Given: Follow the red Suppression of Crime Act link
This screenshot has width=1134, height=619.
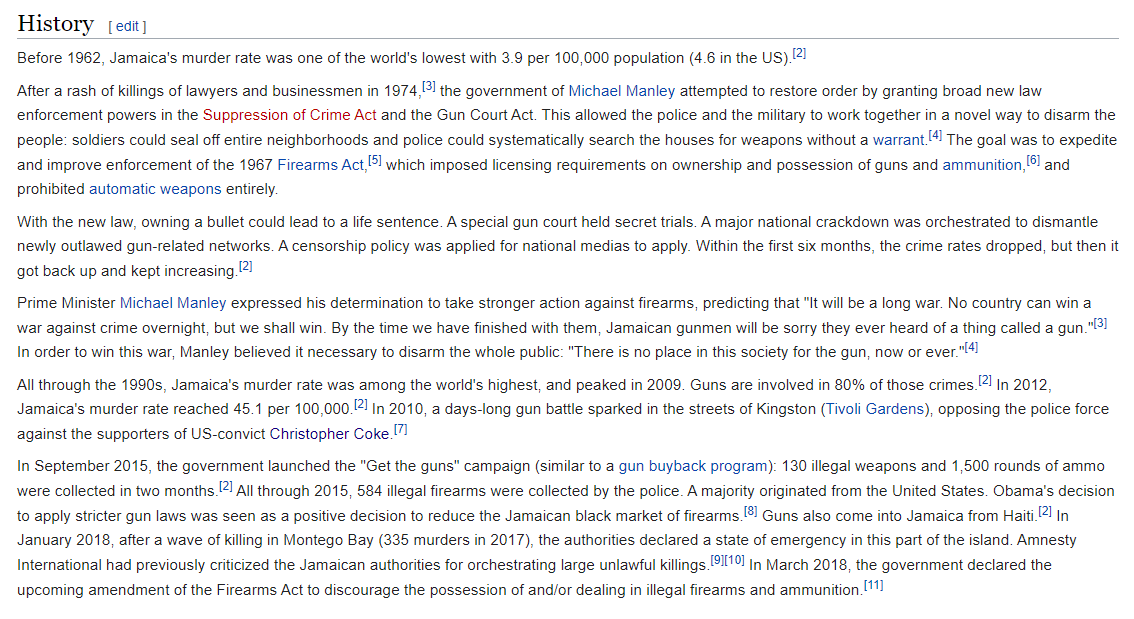Looking at the screenshot, I should 289,115.
